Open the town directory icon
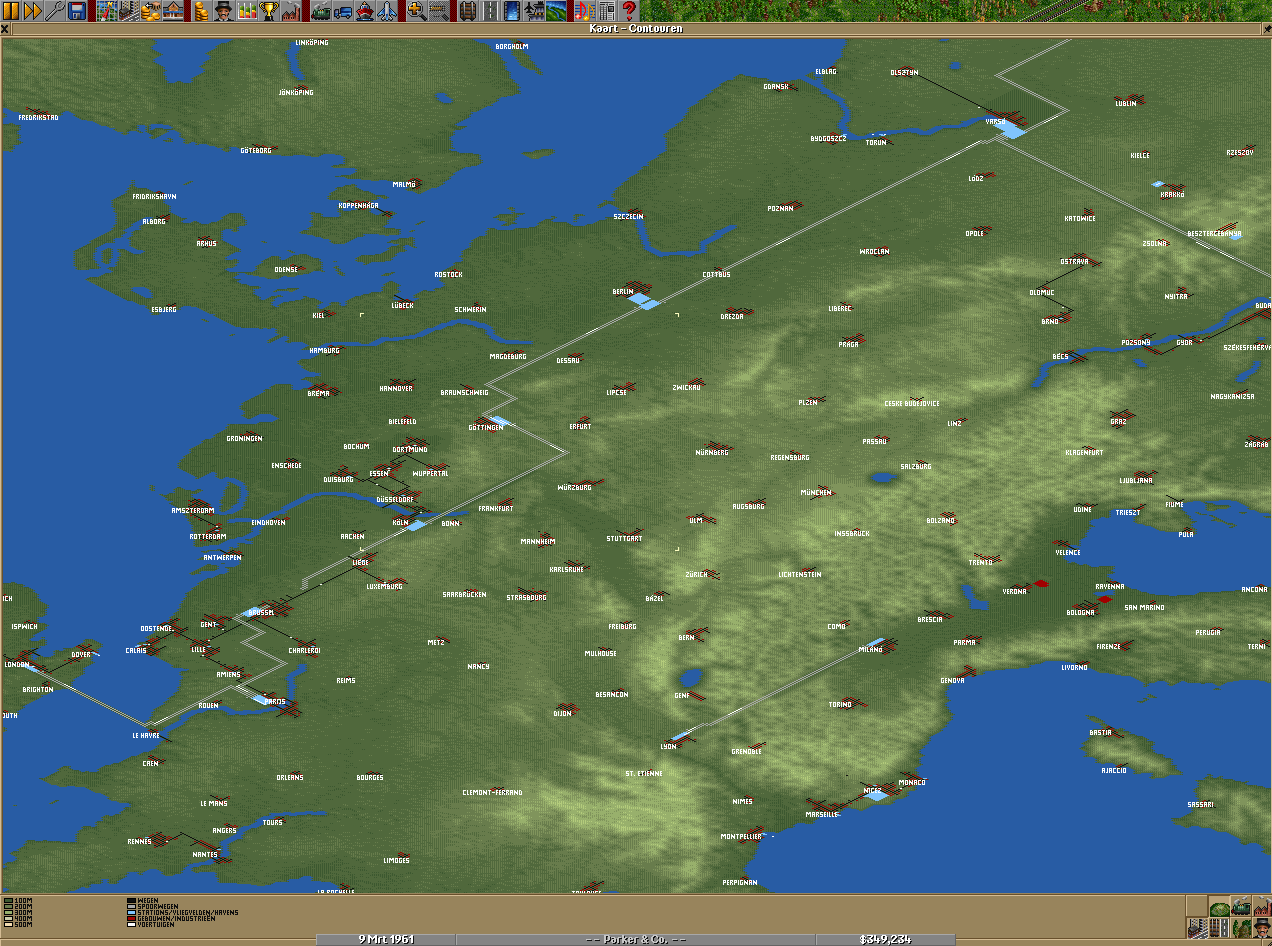1272x946 pixels. pos(129,12)
